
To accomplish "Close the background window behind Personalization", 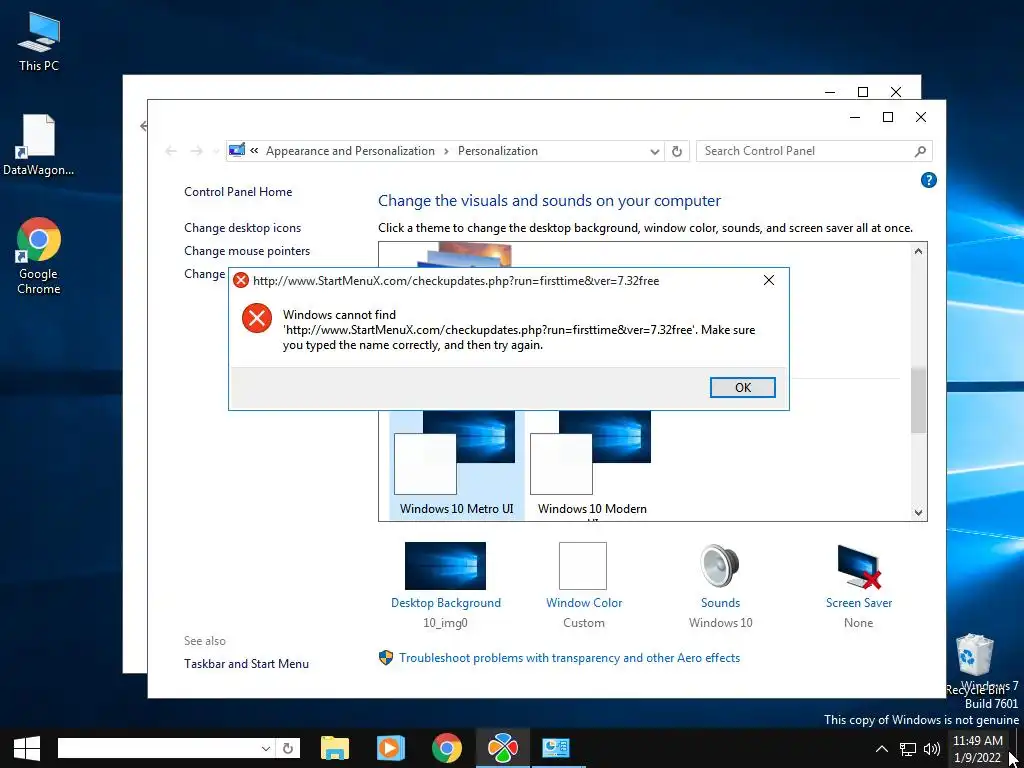I will (896, 92).
